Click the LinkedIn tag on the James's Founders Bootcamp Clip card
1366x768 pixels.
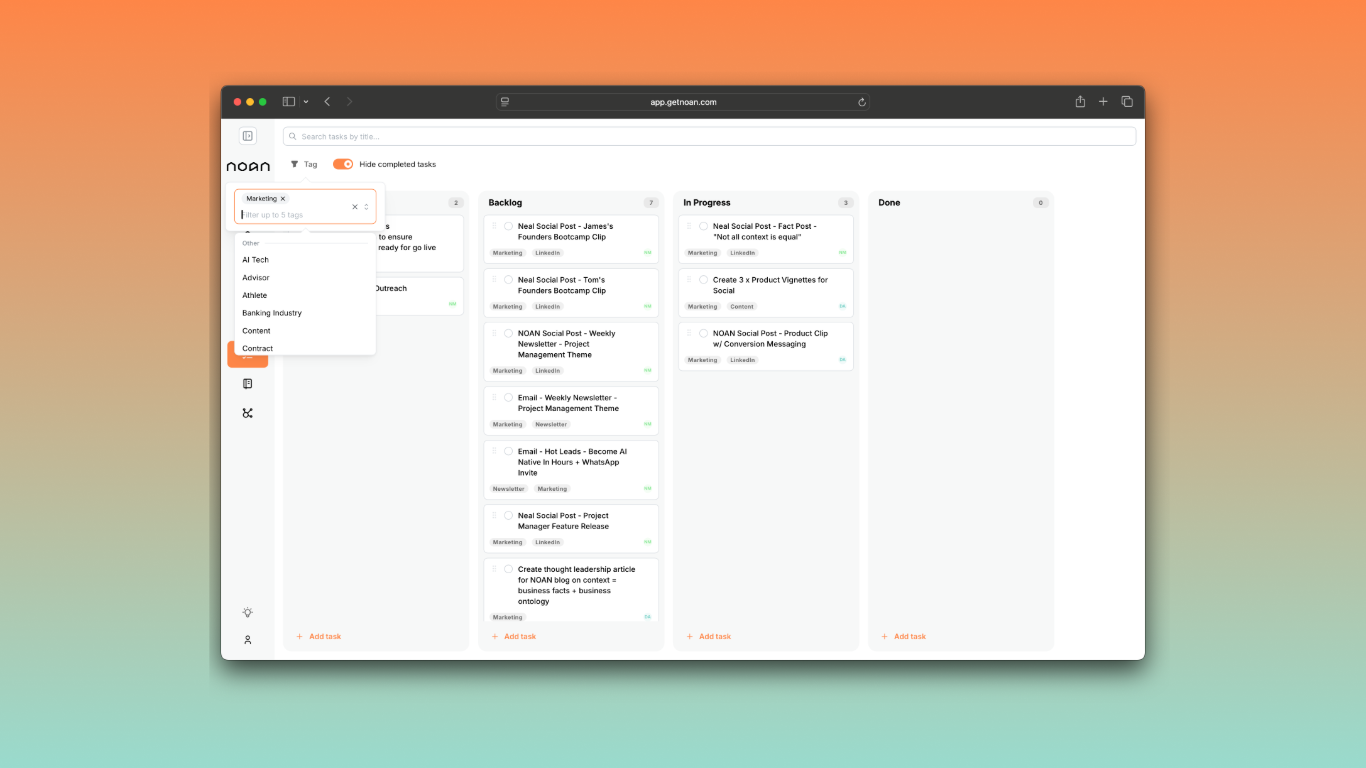click(x=547, y=253)
